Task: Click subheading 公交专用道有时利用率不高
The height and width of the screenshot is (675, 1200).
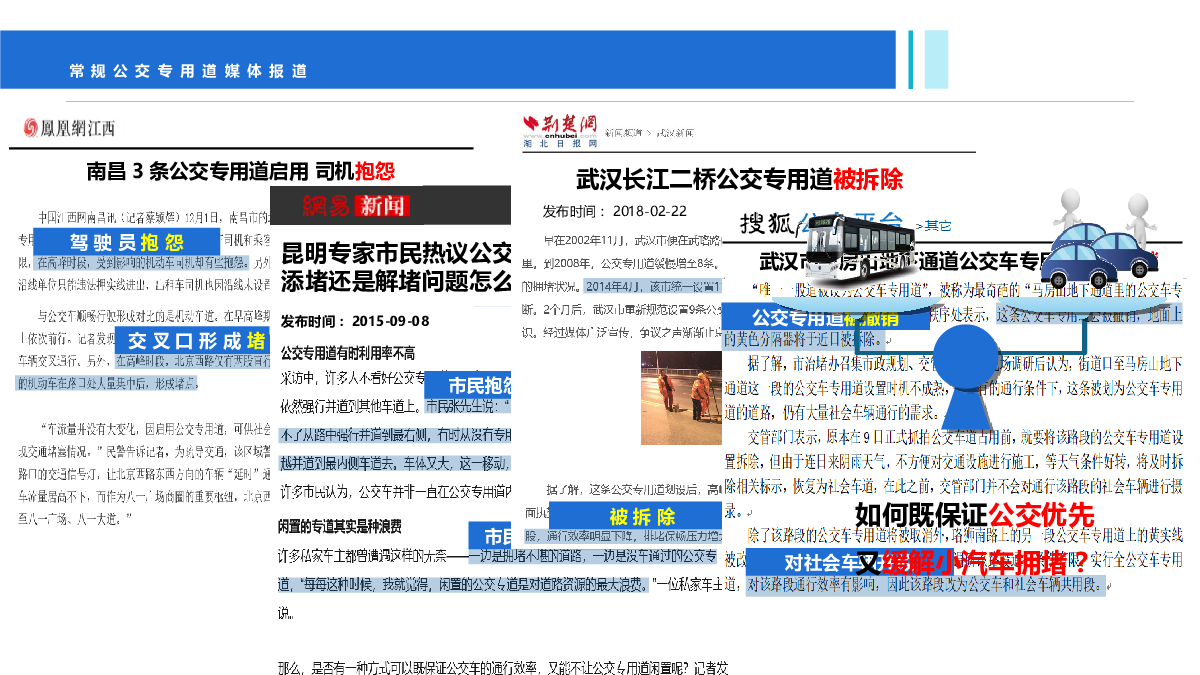Action: click(348, 353)
